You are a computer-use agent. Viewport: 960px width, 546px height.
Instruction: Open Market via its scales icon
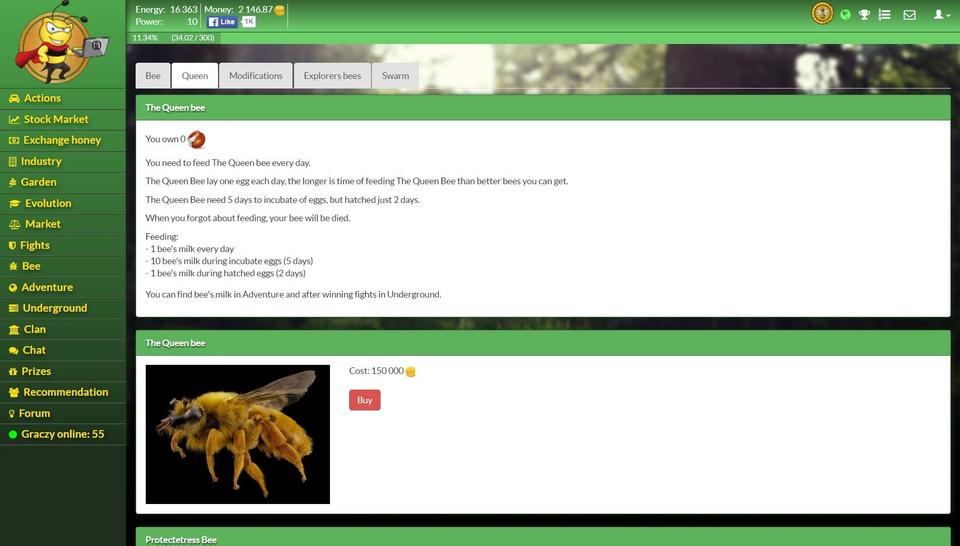[14, 224]
